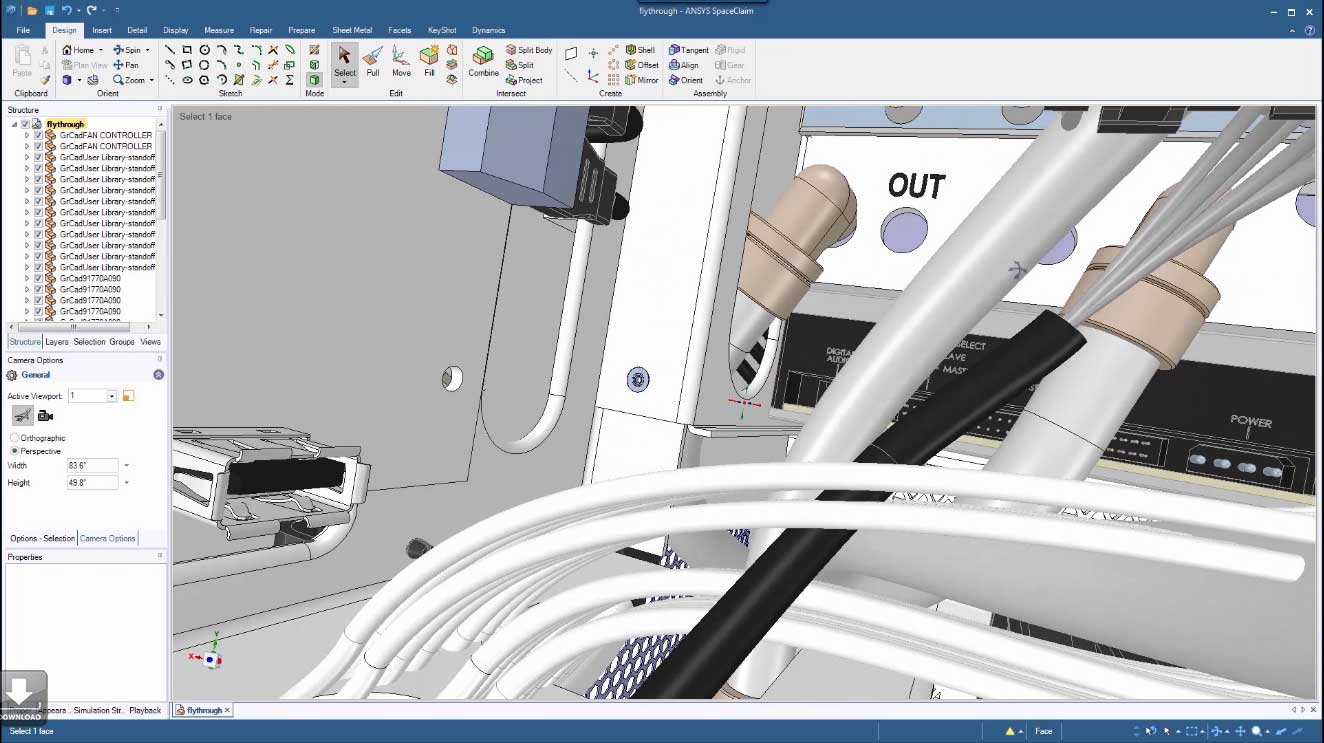Uncheck the flythrough root checkbox
Screen dimensions: 1324x743
pos(26,124)
